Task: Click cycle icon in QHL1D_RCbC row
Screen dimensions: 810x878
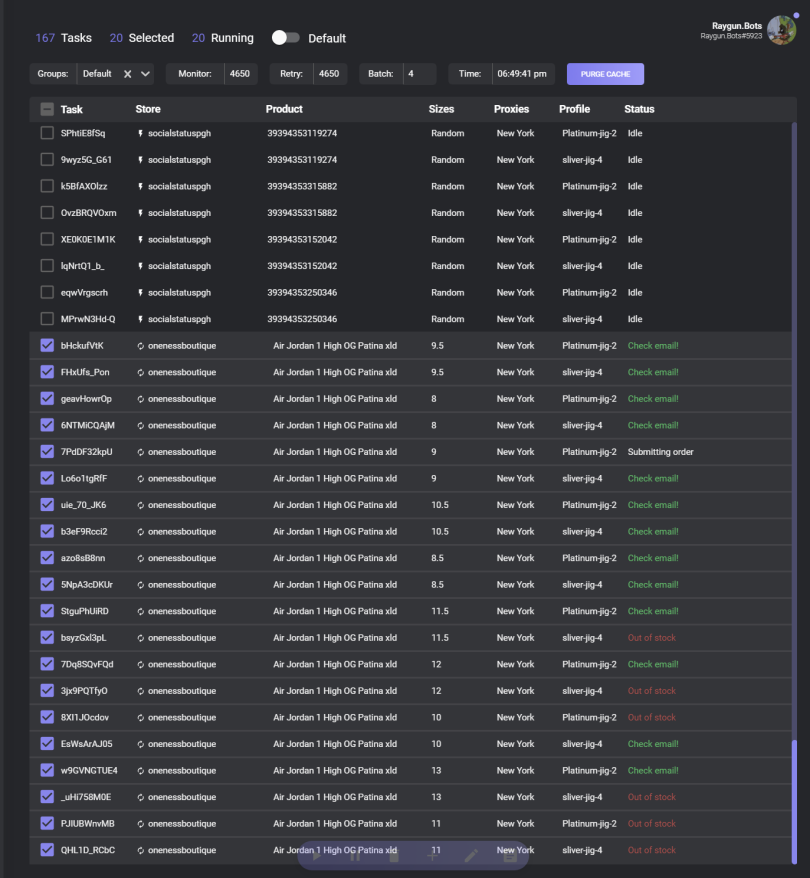Action: click(141, 850)
